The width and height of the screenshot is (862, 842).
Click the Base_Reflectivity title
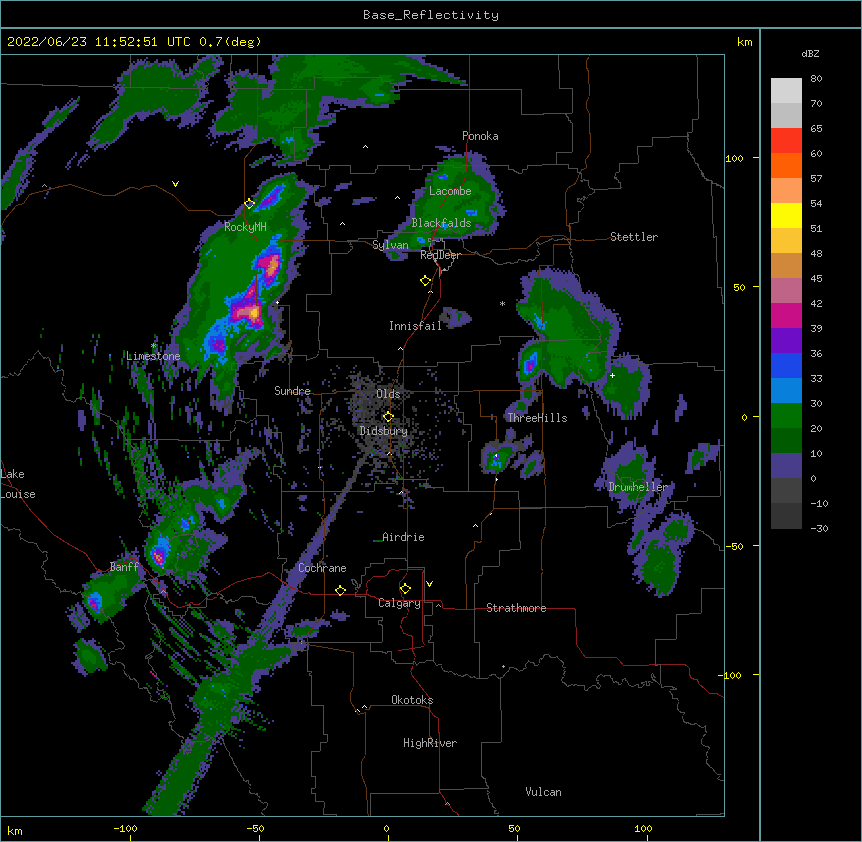click(x=431, y=15)
